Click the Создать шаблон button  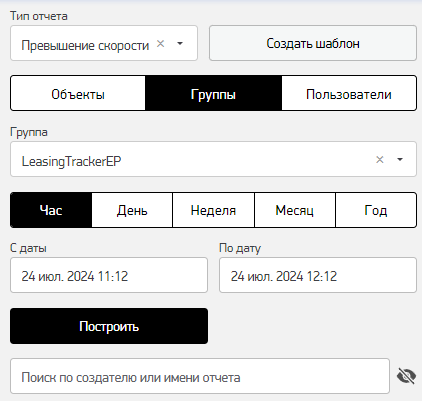click(313, 43)
